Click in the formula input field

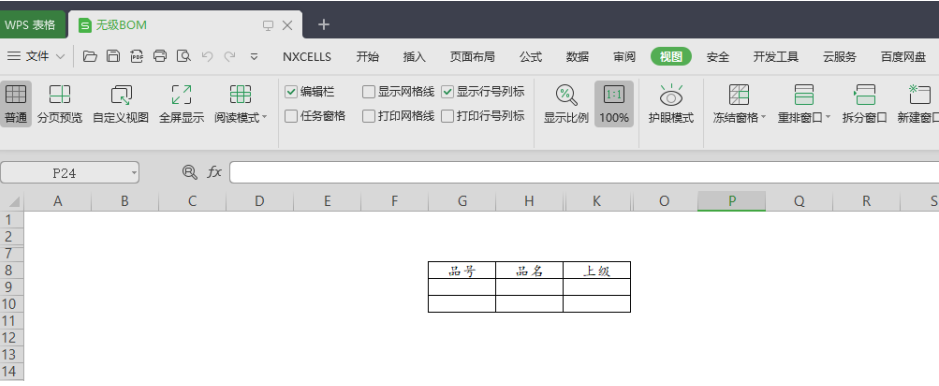click(x=584, y=172)
